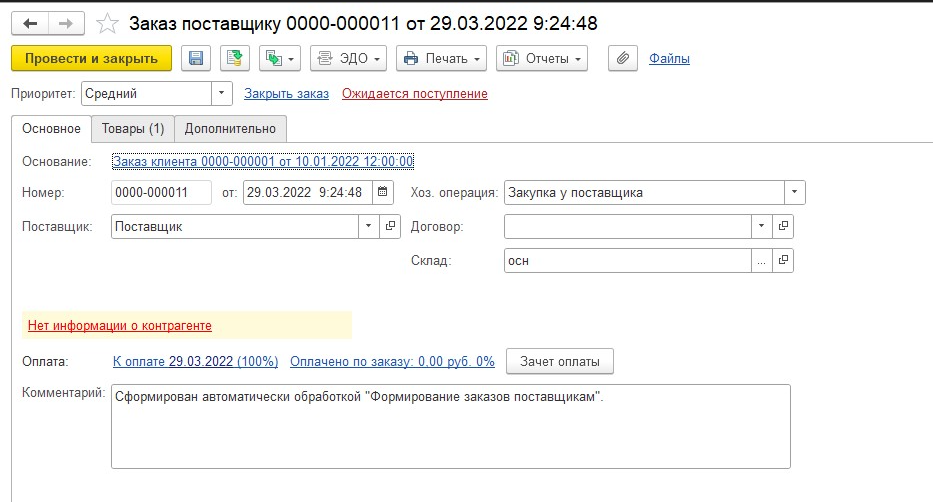
Task: Open the Склад record via icon
Action: (x=783, y=260)
